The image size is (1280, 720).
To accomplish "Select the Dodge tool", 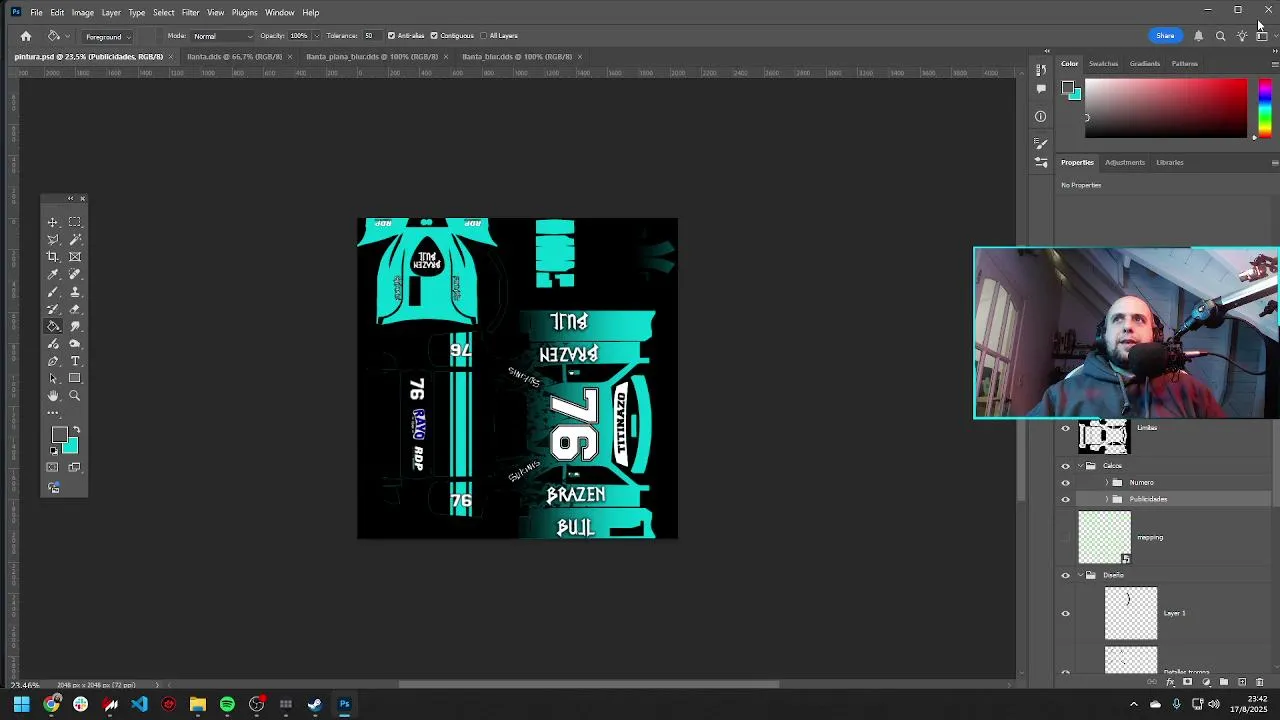I will click(75, 344).
